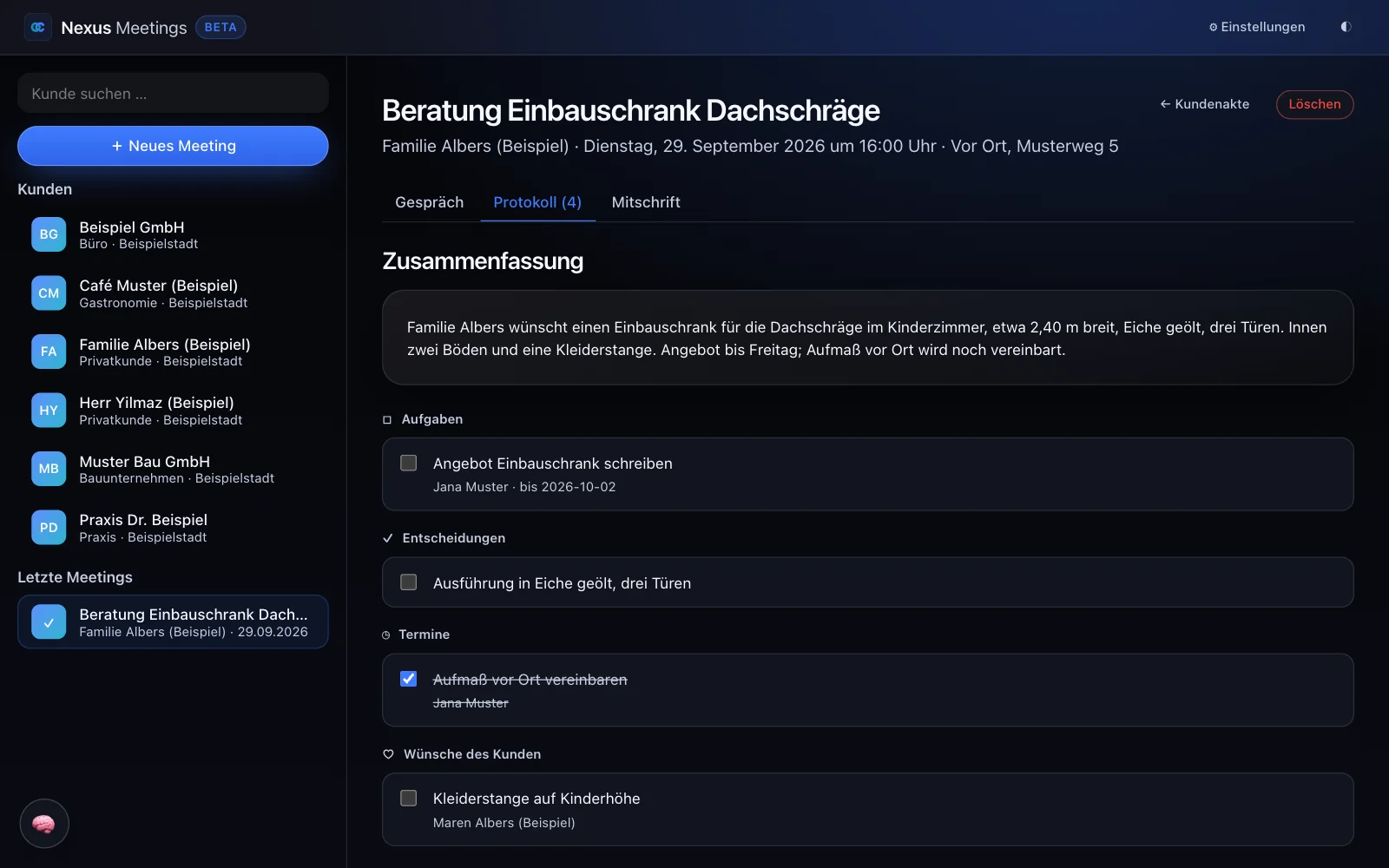
Task: Click the Wünsche des Kunden header
Action: pos(463,754)
